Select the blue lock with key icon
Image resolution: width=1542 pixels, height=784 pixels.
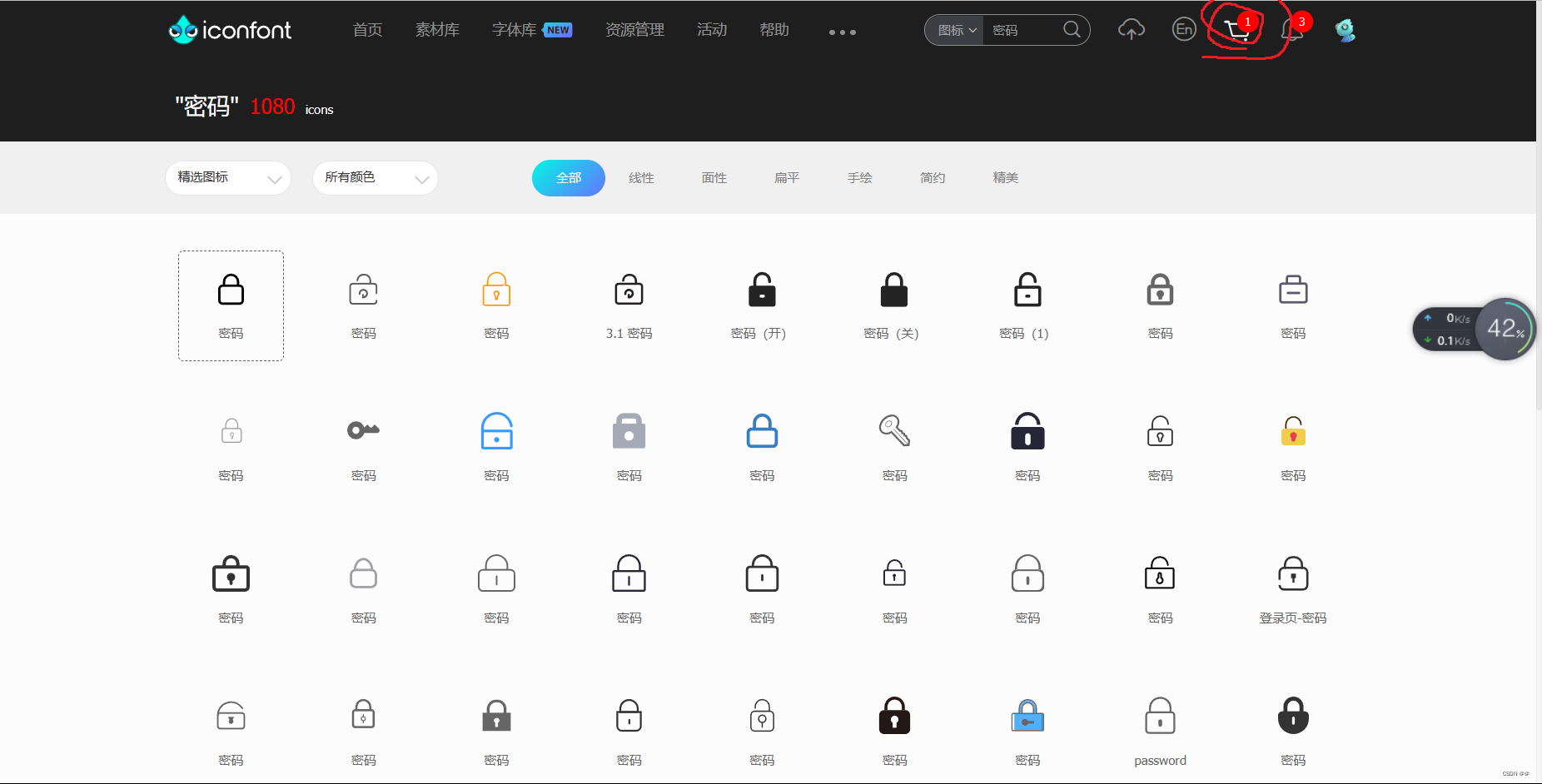[1027, 716]
